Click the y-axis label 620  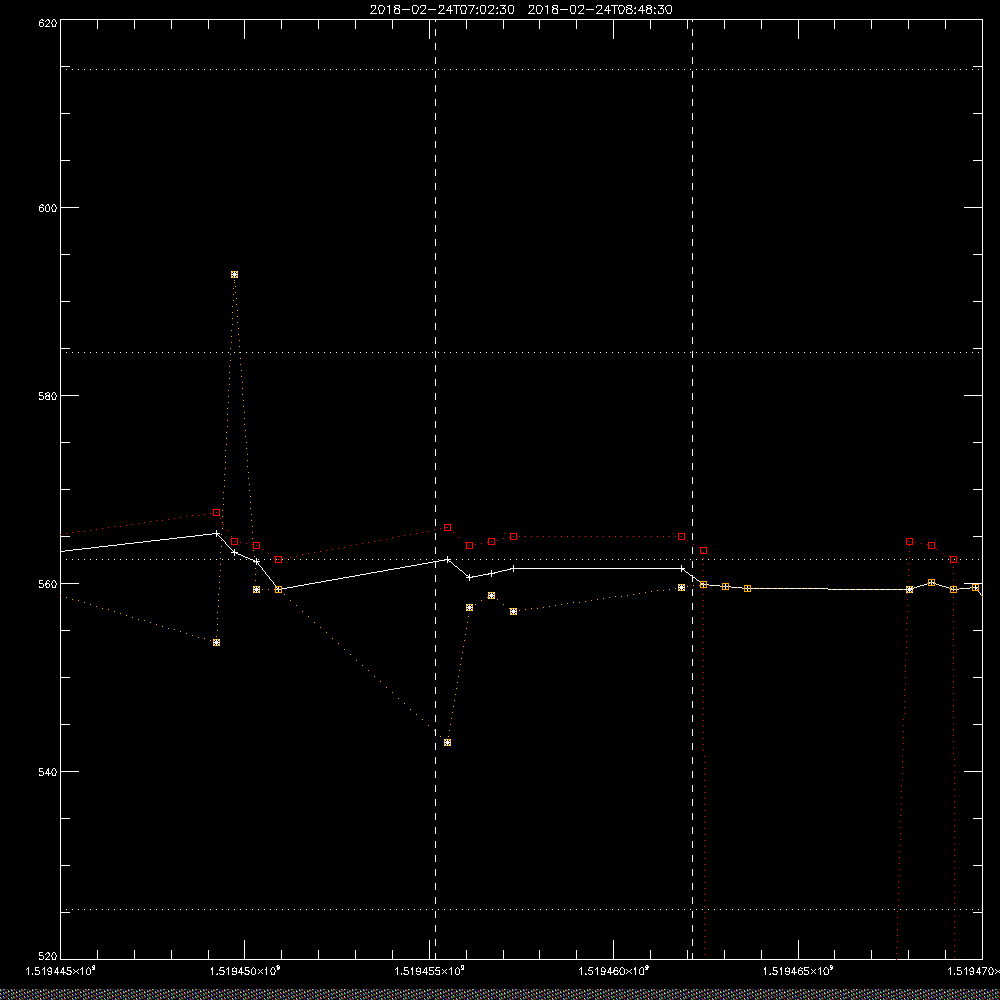click(49, 22)
